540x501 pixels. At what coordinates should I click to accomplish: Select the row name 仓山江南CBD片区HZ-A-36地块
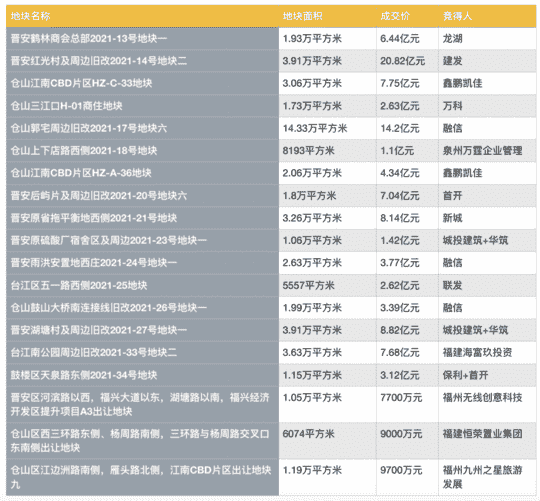142,173
